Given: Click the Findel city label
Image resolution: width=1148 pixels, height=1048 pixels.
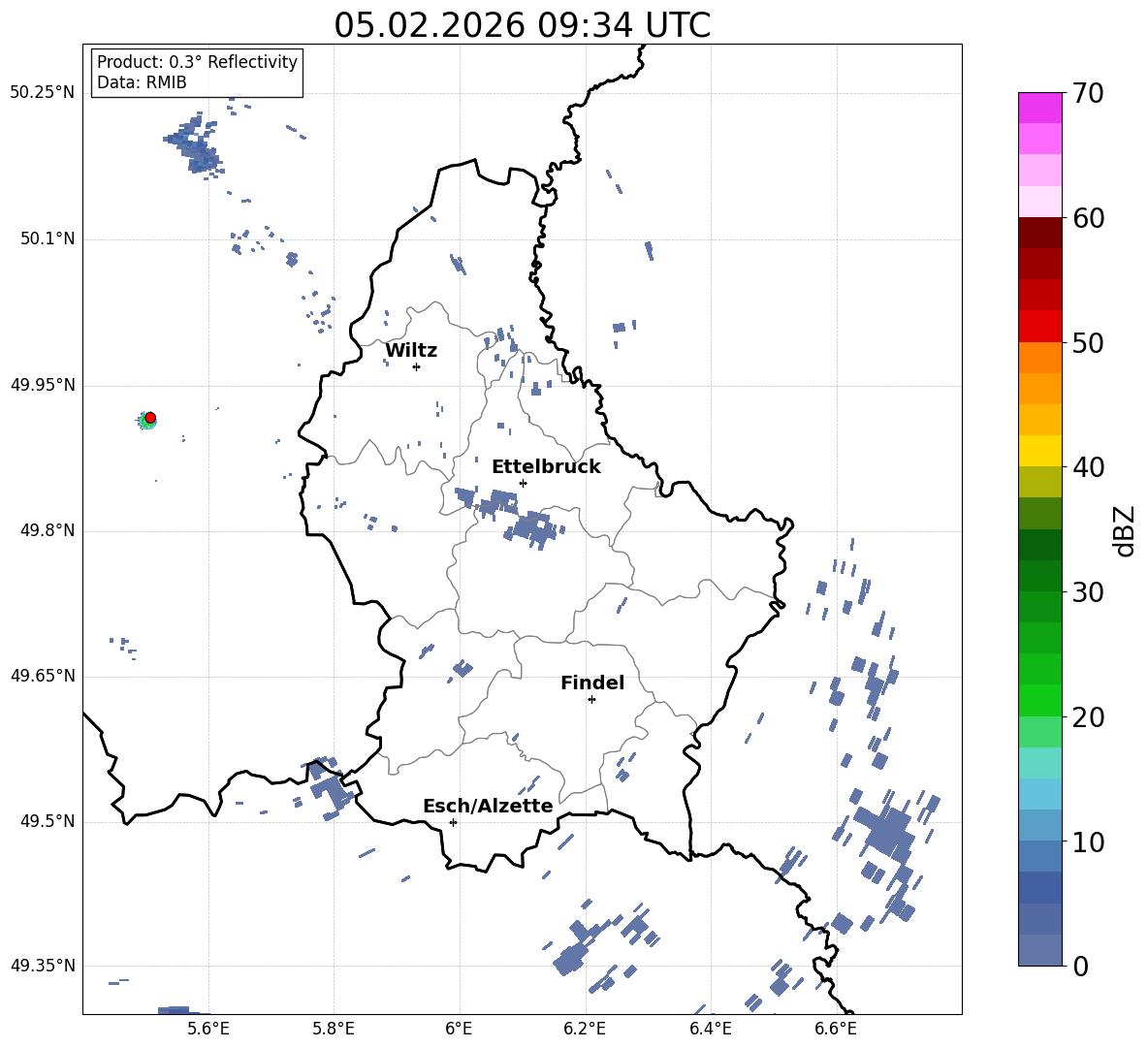Looking at the screenshot, I should [x=592, y=683].
